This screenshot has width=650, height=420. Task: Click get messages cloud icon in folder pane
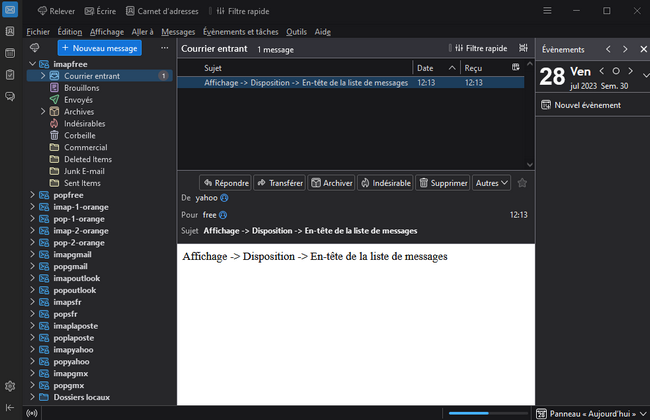pyautogui.click(x=34, y=48)
